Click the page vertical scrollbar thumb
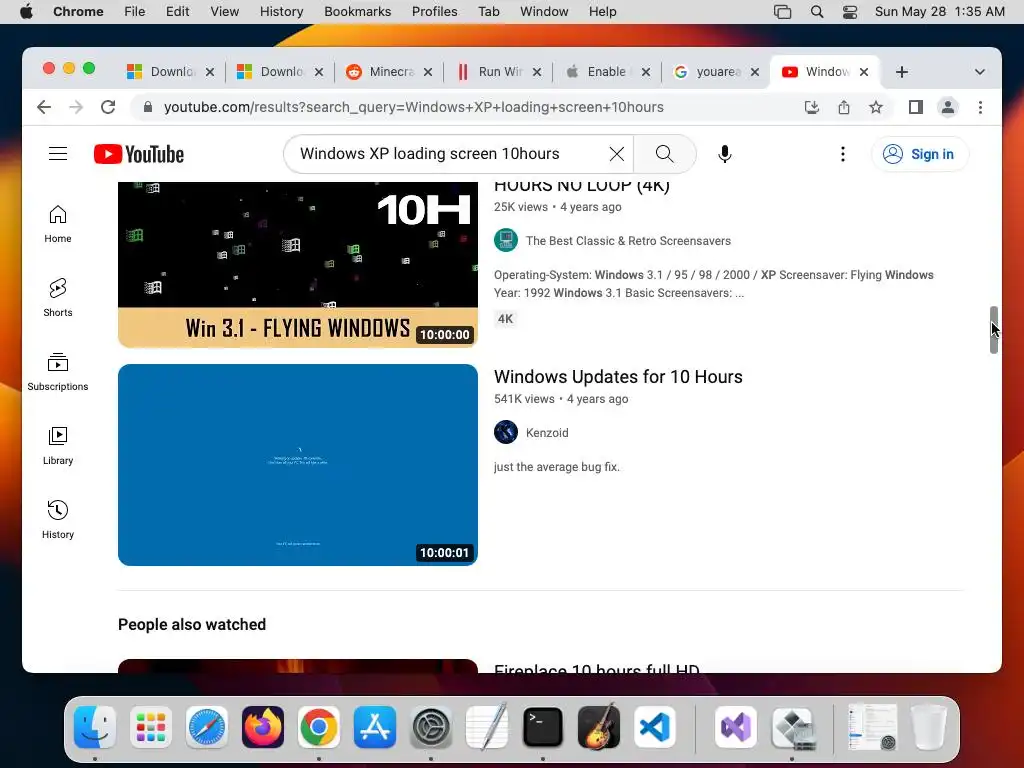 993,330
